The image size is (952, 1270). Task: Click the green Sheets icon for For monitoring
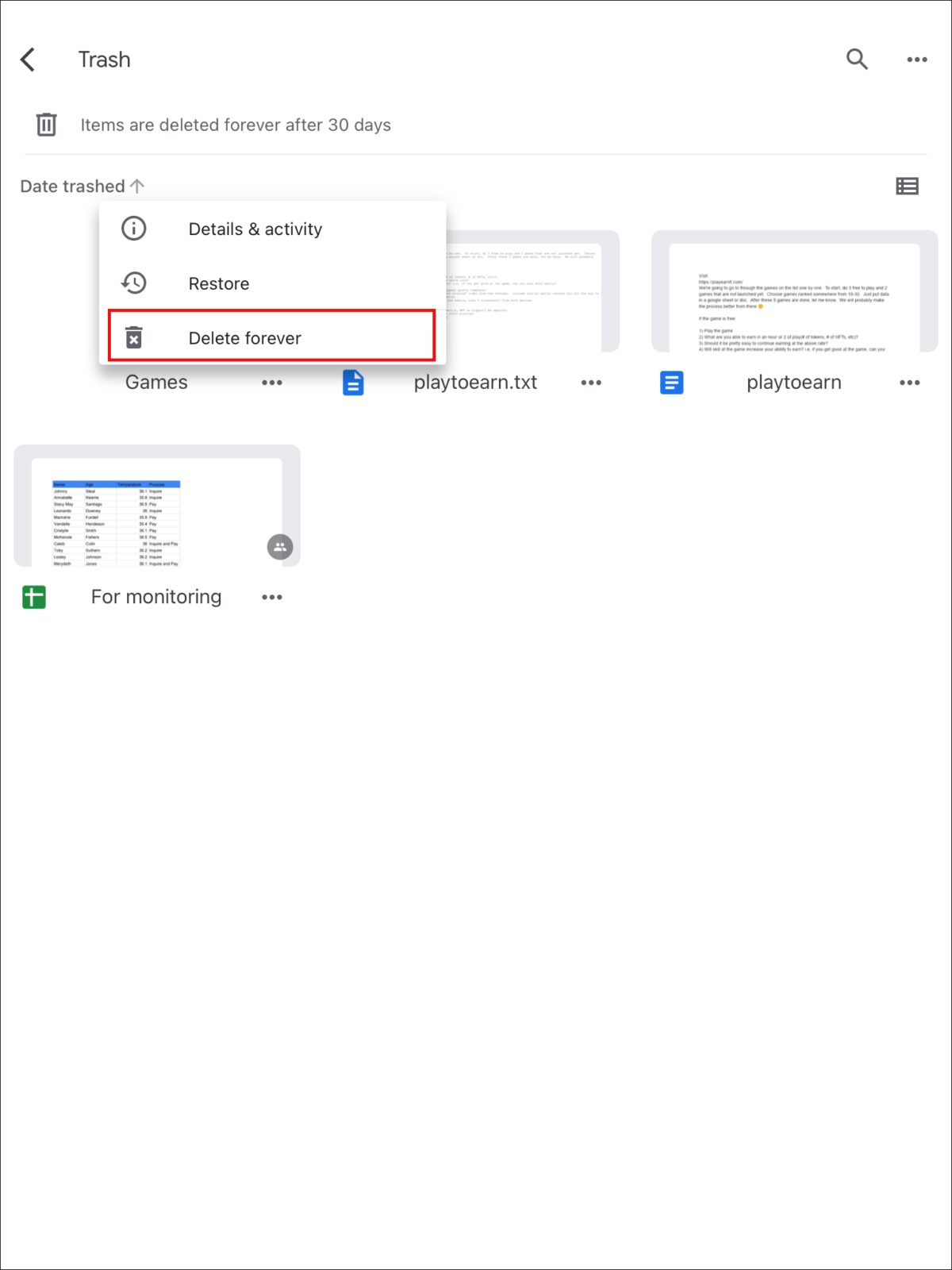[x=34, y=597]
